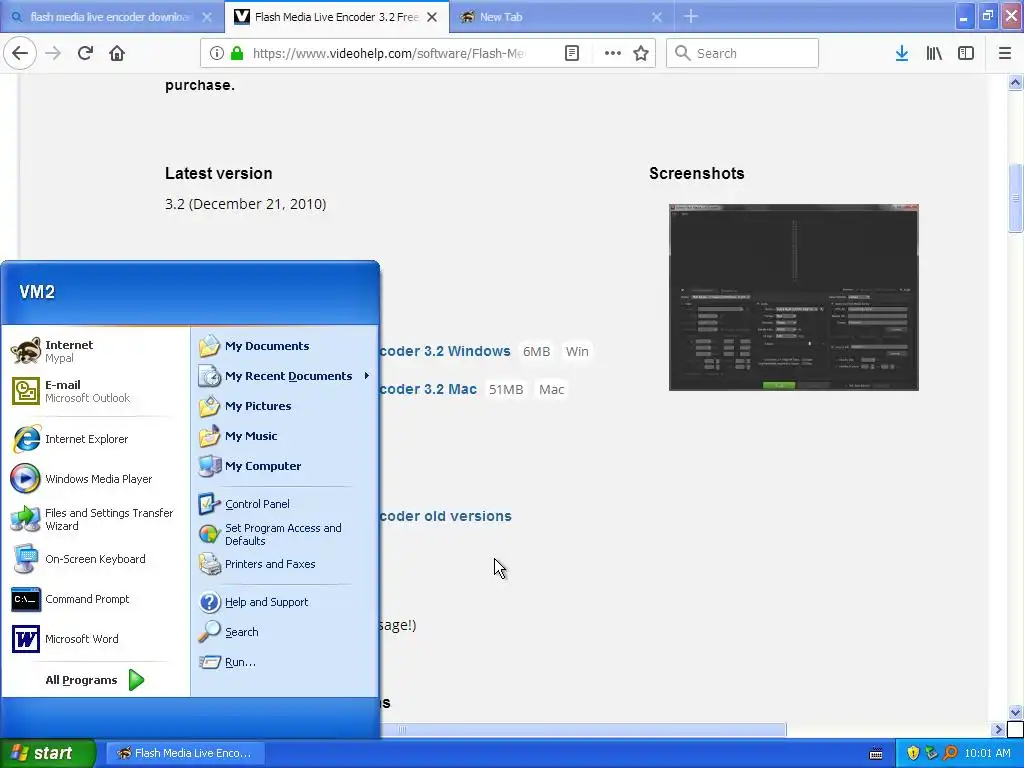
Task: Open Microsoft Outlook E-mail entry
Action: (95, 391)
